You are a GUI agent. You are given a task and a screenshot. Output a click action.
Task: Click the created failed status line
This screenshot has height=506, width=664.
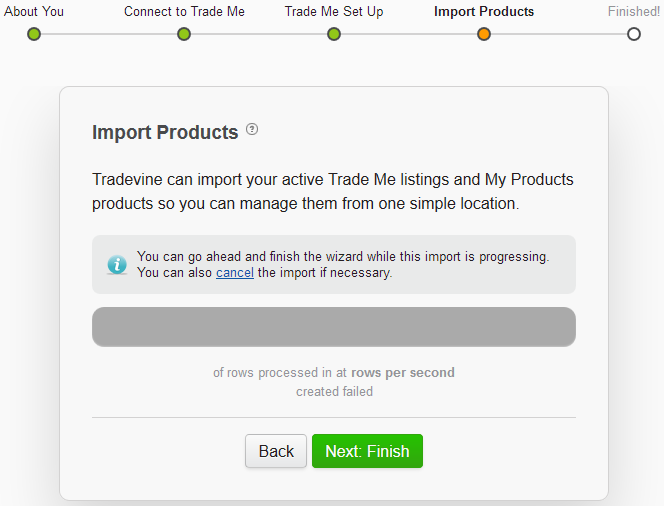coord(334,392)
